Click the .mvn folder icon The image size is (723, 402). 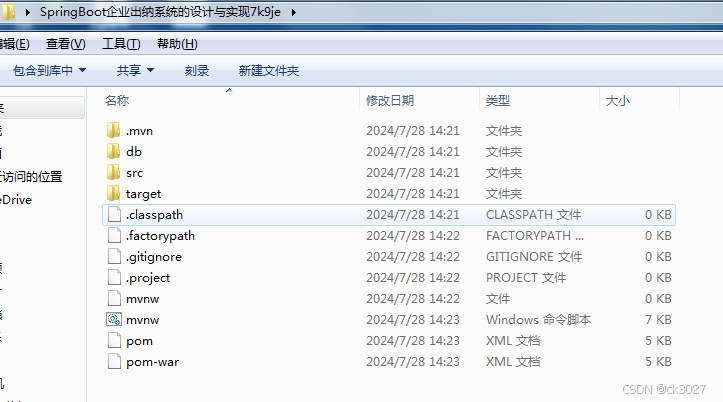pyautogui.click(x=113, y=130)
